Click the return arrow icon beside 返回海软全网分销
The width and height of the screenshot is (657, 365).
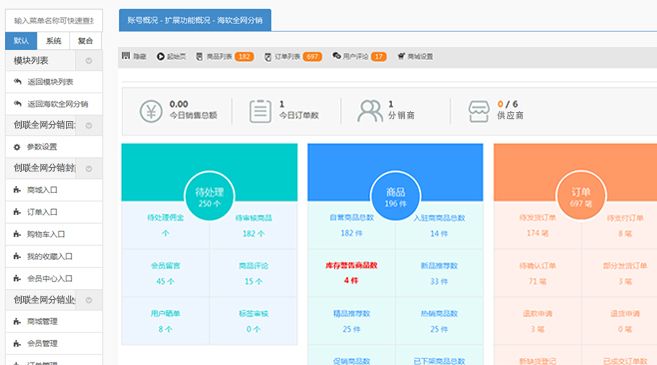[x=17, y=104]
